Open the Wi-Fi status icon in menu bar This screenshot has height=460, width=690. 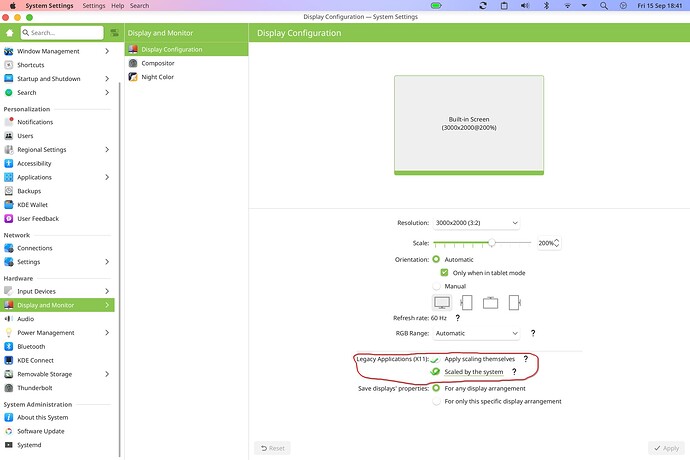click(x=567, y=6)
